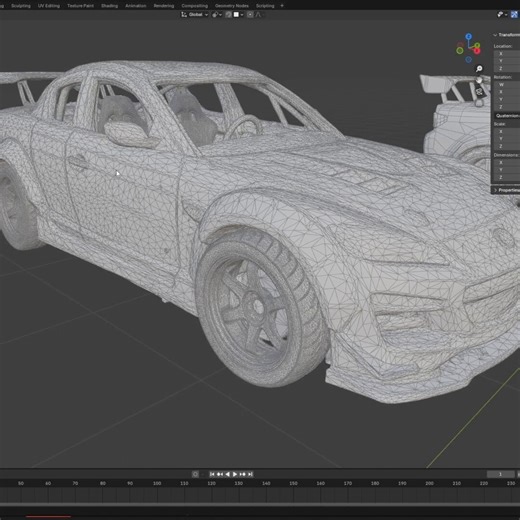Click the Scale Y field
Screen dimensions: 520x520
(x=507, y=139)
